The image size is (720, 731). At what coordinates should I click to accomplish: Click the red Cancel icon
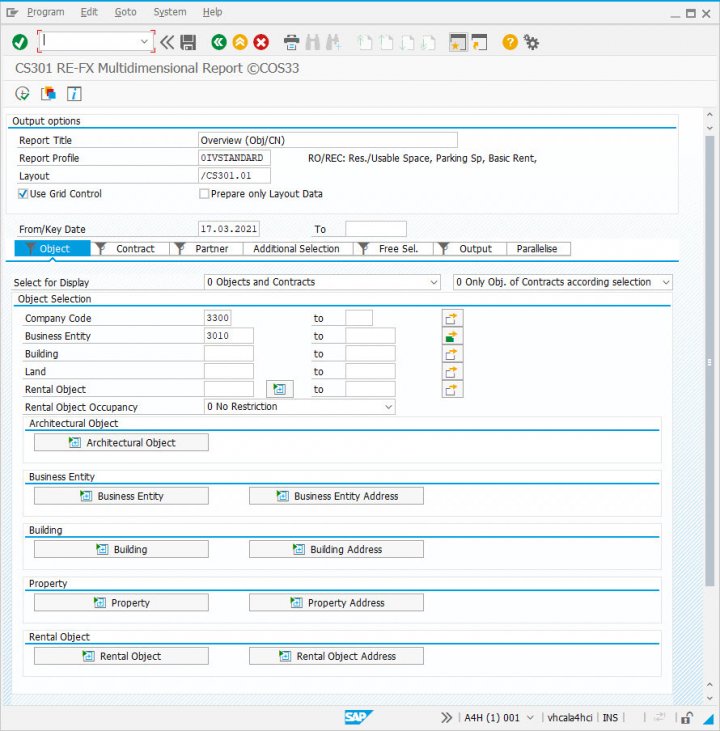click(261, 42)
